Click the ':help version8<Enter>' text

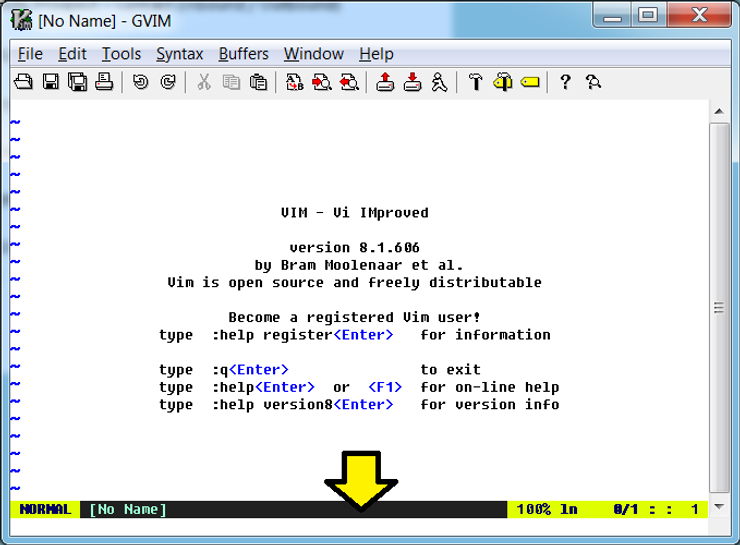click(302, 404)
